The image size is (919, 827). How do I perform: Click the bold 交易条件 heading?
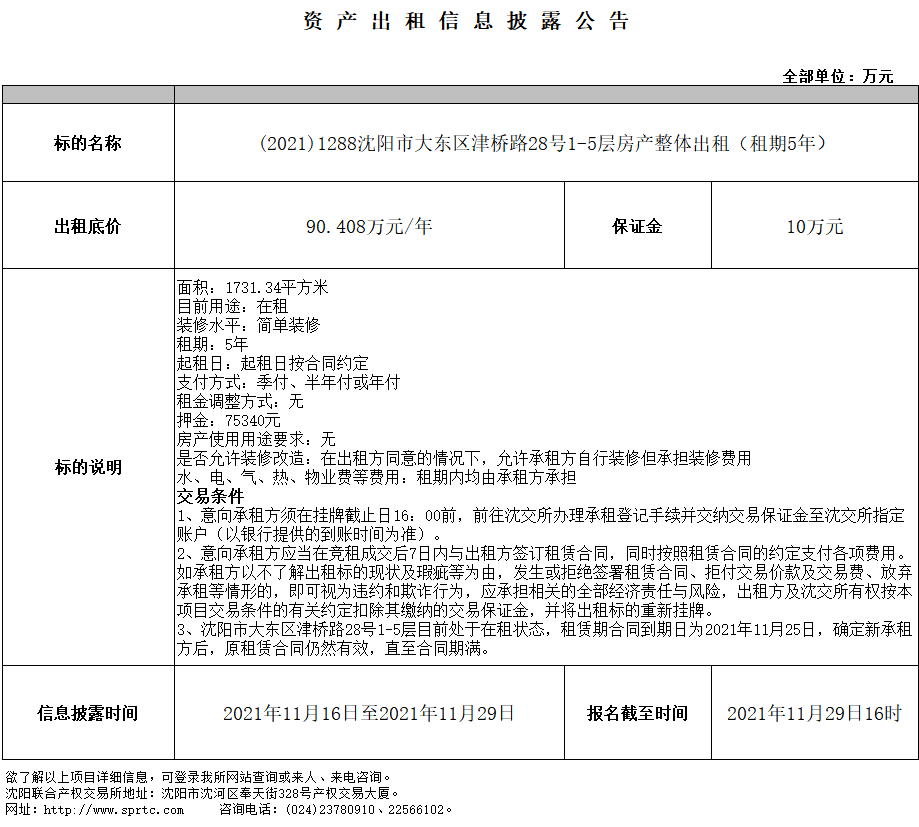click(210, 497)
